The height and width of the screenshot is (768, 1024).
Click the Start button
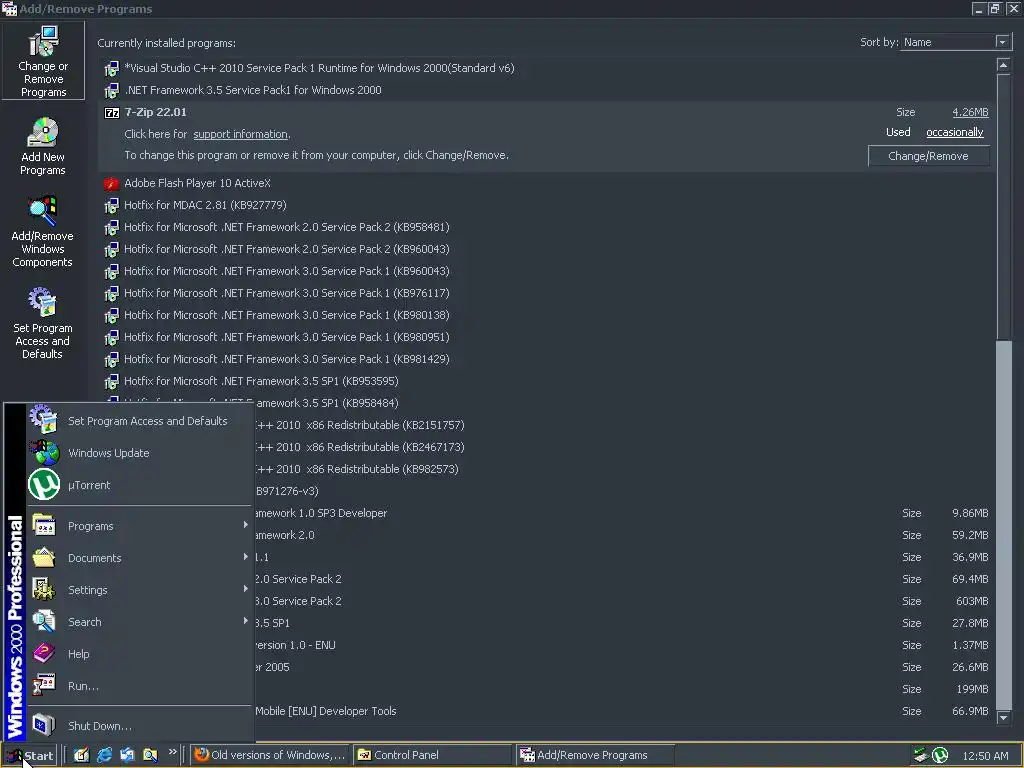pos(29,756)
